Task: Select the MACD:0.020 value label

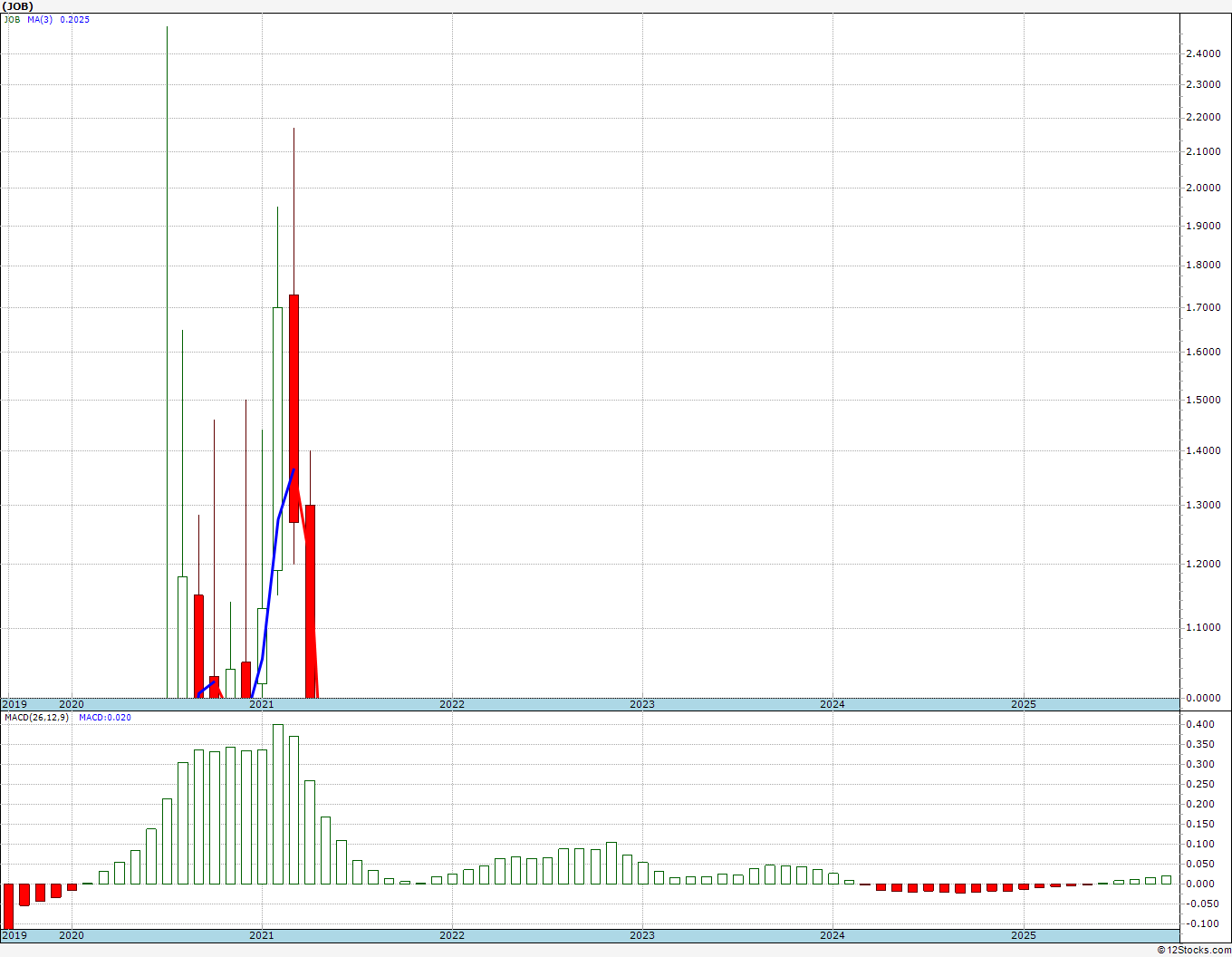Action: point(105,718)
